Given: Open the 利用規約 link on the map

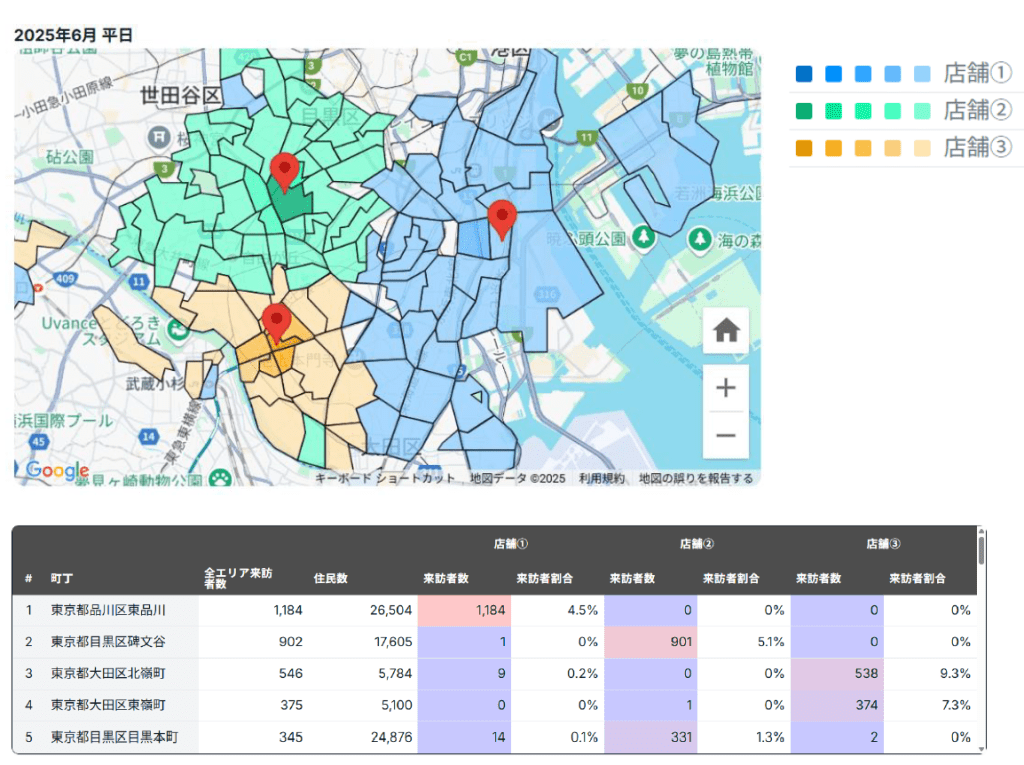Looking at the screenshot, I should pos(602,479).
